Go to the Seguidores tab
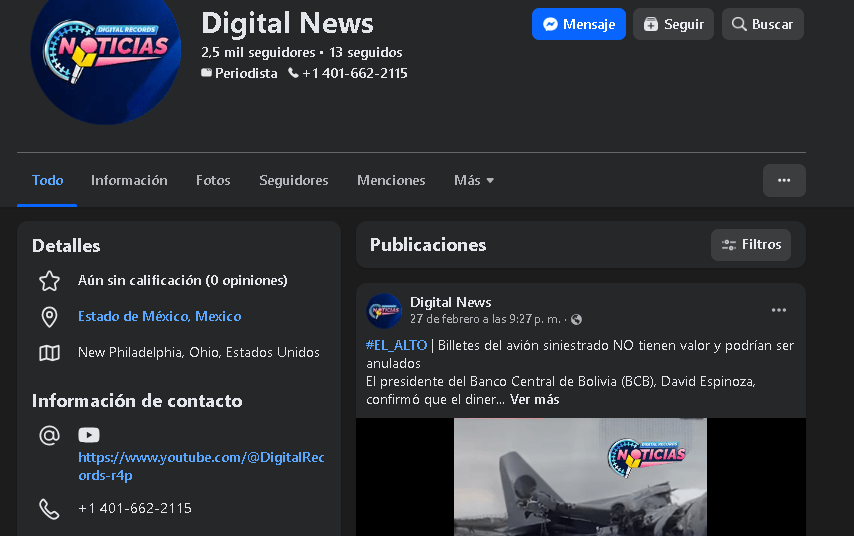The height and width of the screenshot is (536, 854). tap(293, 180)
